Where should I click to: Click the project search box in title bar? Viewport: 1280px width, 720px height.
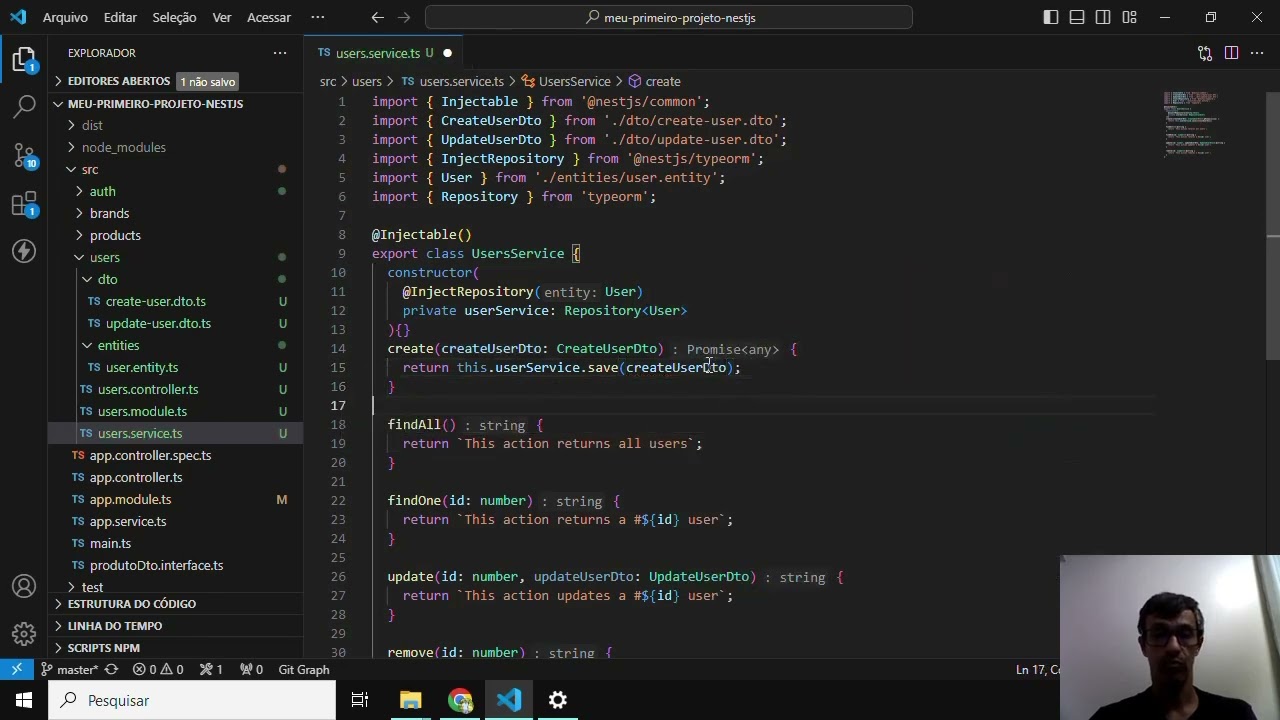coord(669,17)
